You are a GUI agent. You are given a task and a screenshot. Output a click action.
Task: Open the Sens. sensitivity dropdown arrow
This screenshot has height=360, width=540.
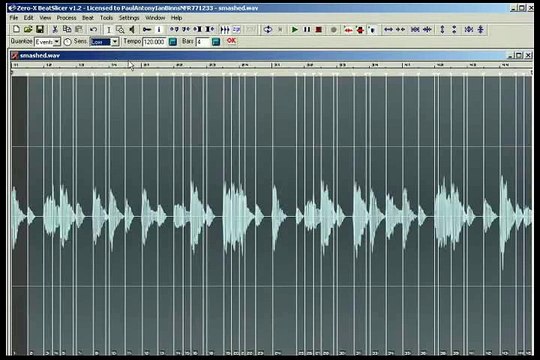click(115, 42)
